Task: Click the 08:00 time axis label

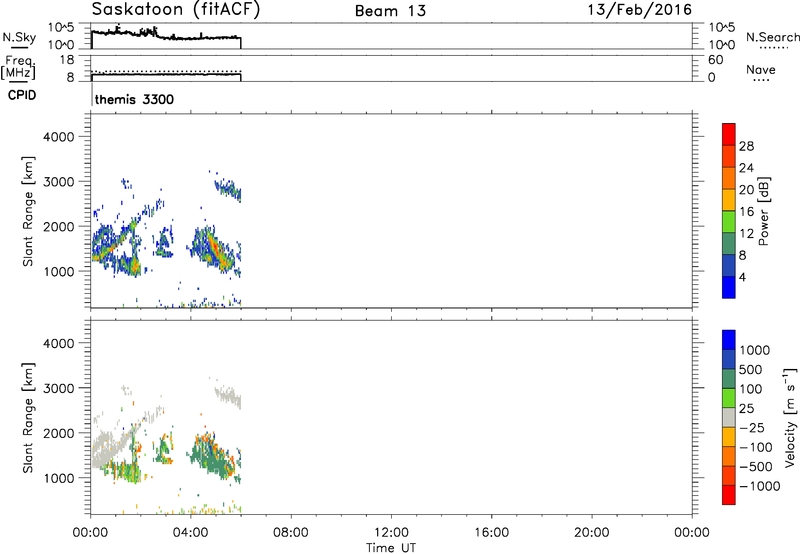Action: pyautogui.click(x=291, y=533)
